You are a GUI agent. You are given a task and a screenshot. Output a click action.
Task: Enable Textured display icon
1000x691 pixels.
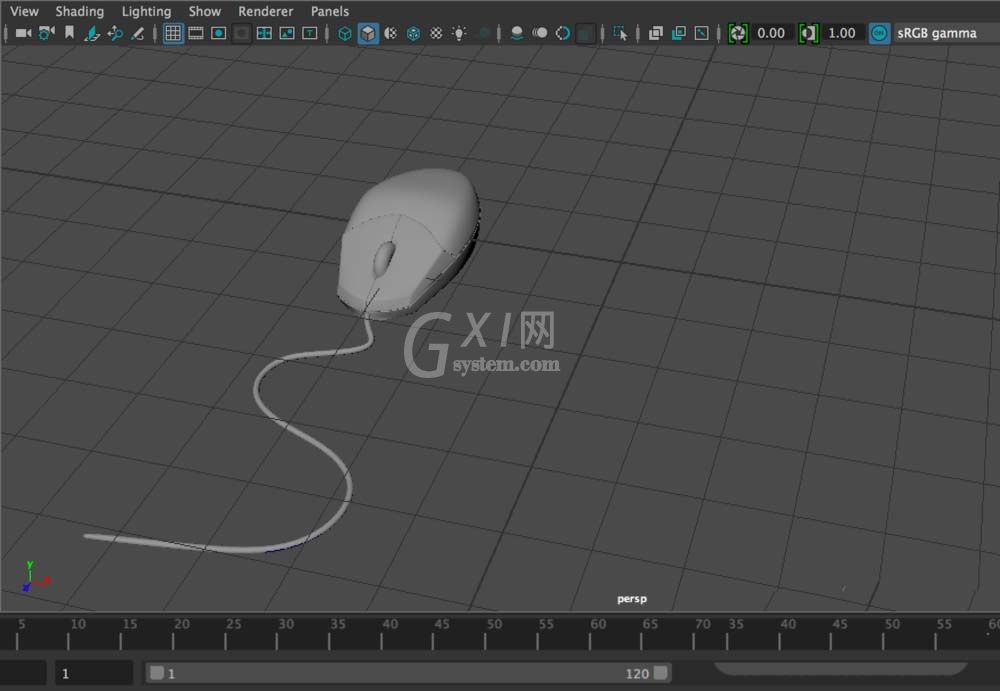pyautogui.click(x=436, y=33)
